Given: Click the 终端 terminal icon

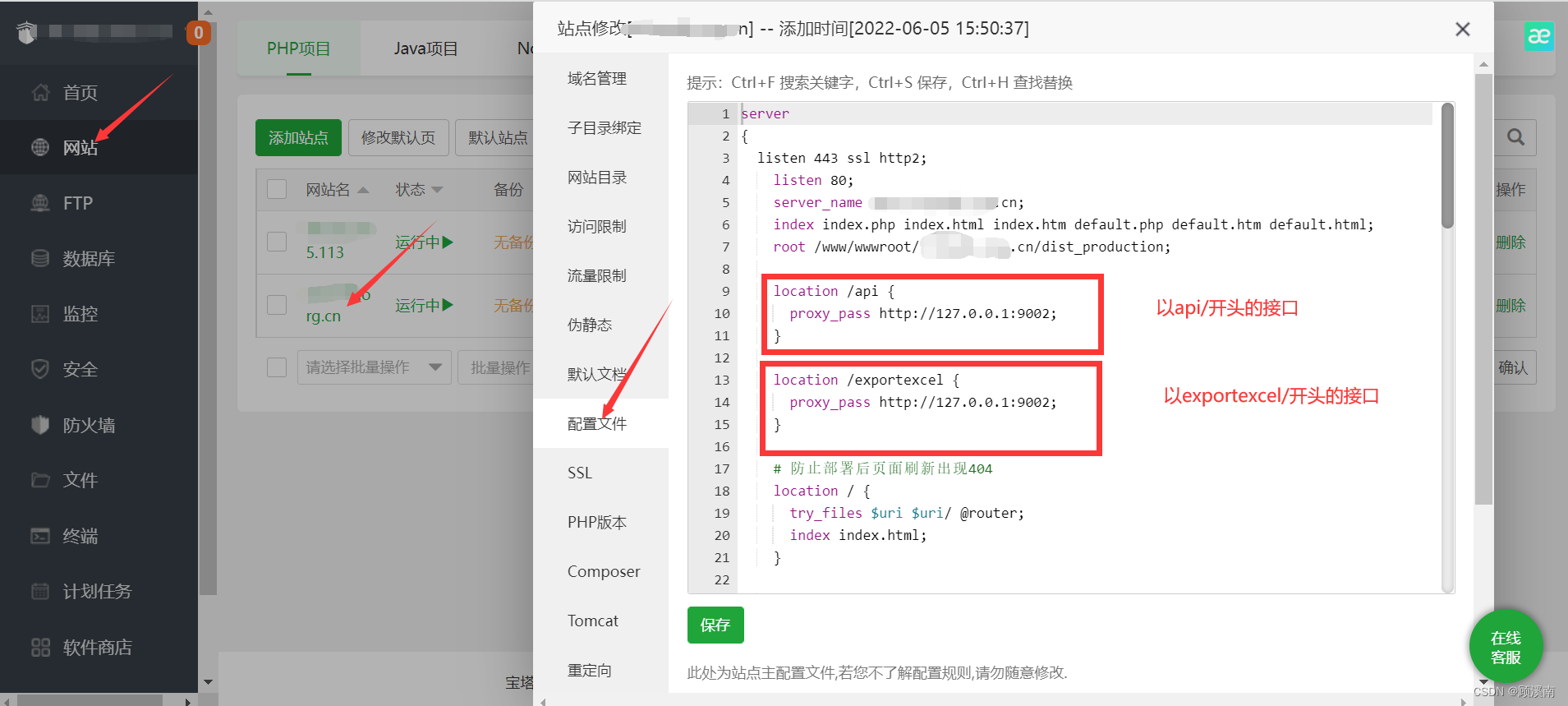Looking at the screenshot, I should point(40,536).
